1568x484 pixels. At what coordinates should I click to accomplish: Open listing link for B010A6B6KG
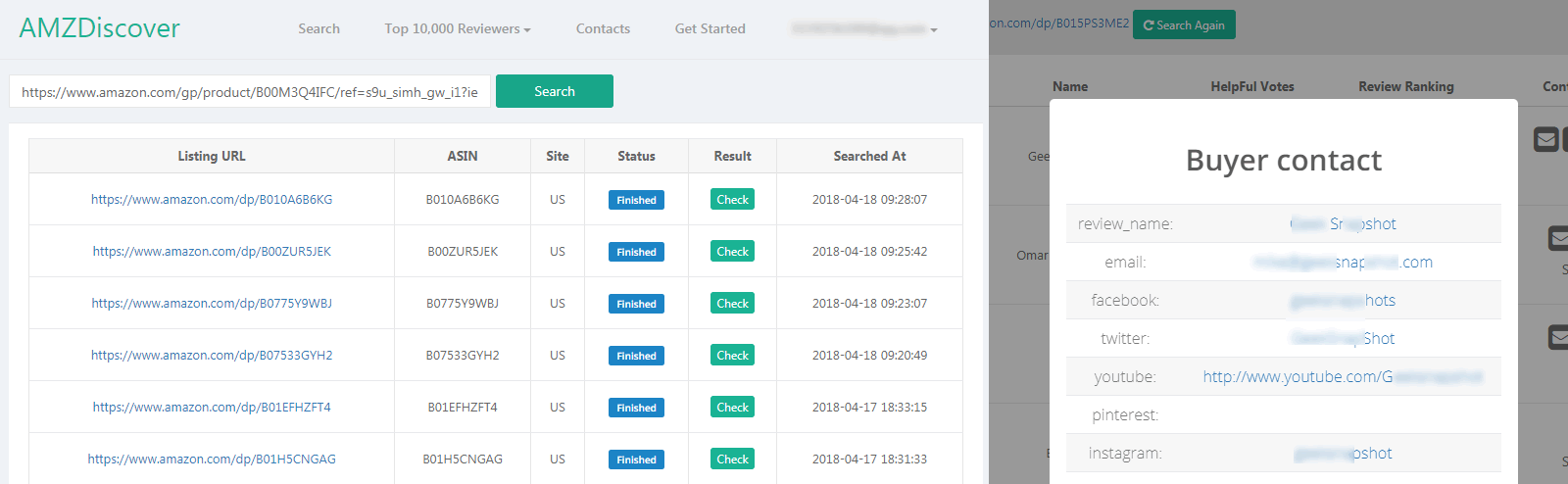tap(212, 199)
